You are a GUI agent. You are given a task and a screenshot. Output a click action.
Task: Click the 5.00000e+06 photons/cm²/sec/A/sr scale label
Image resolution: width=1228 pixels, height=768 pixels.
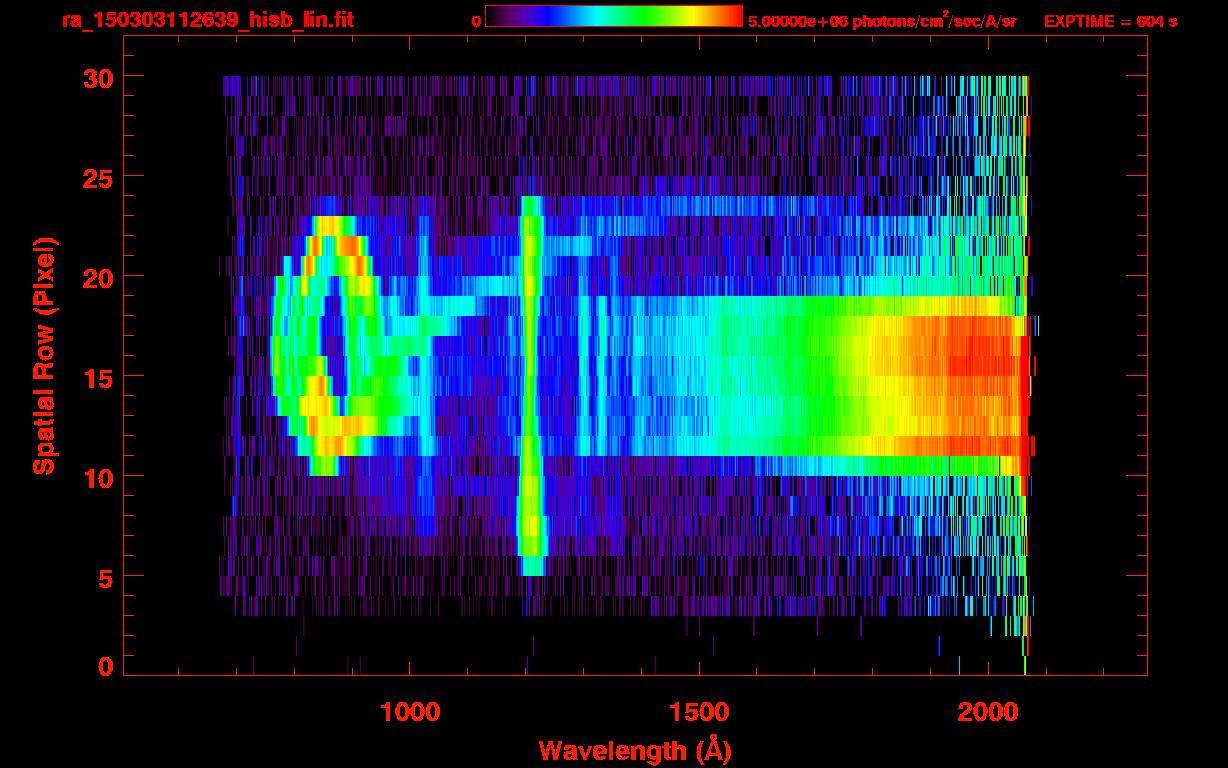click(882, 20)
